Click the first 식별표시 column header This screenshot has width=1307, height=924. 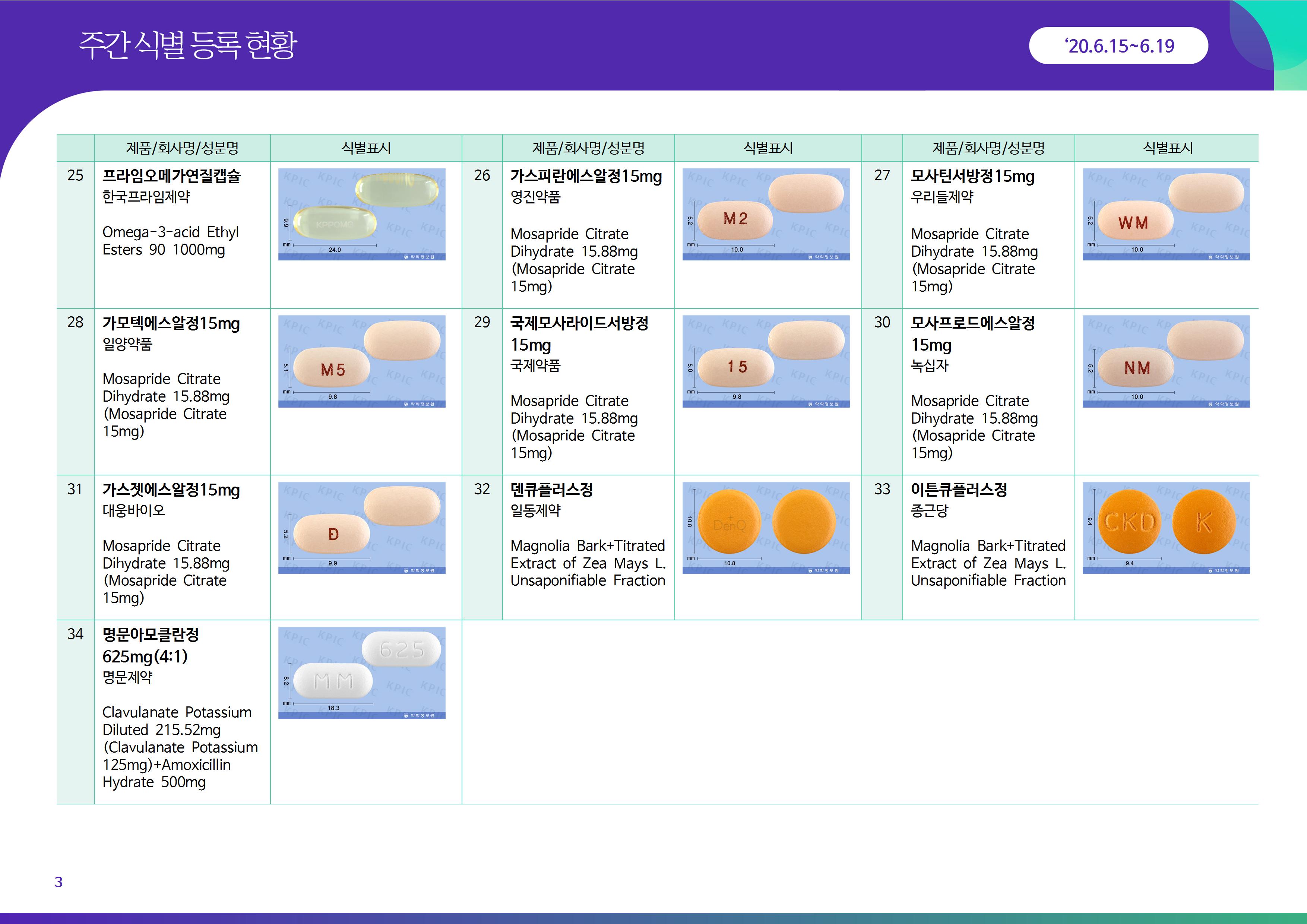365,148
